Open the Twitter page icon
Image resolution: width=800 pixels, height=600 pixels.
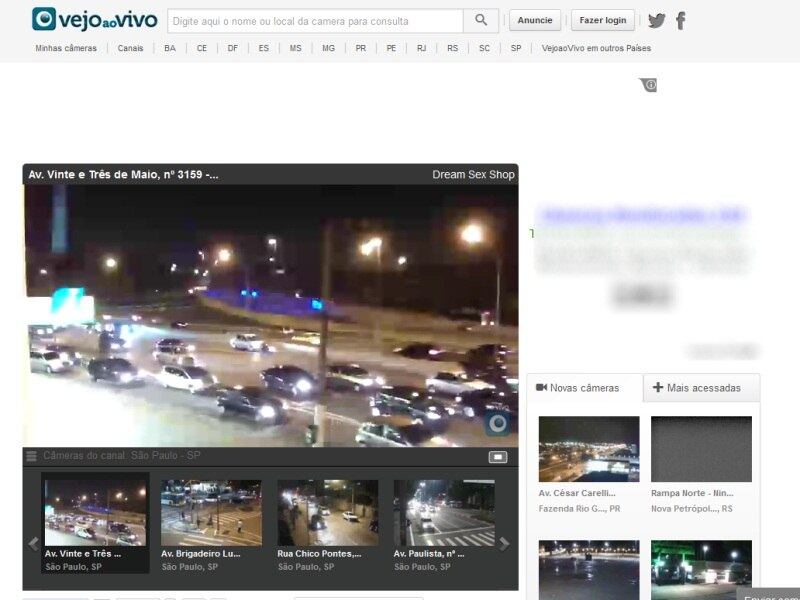(x=657, y=20)
